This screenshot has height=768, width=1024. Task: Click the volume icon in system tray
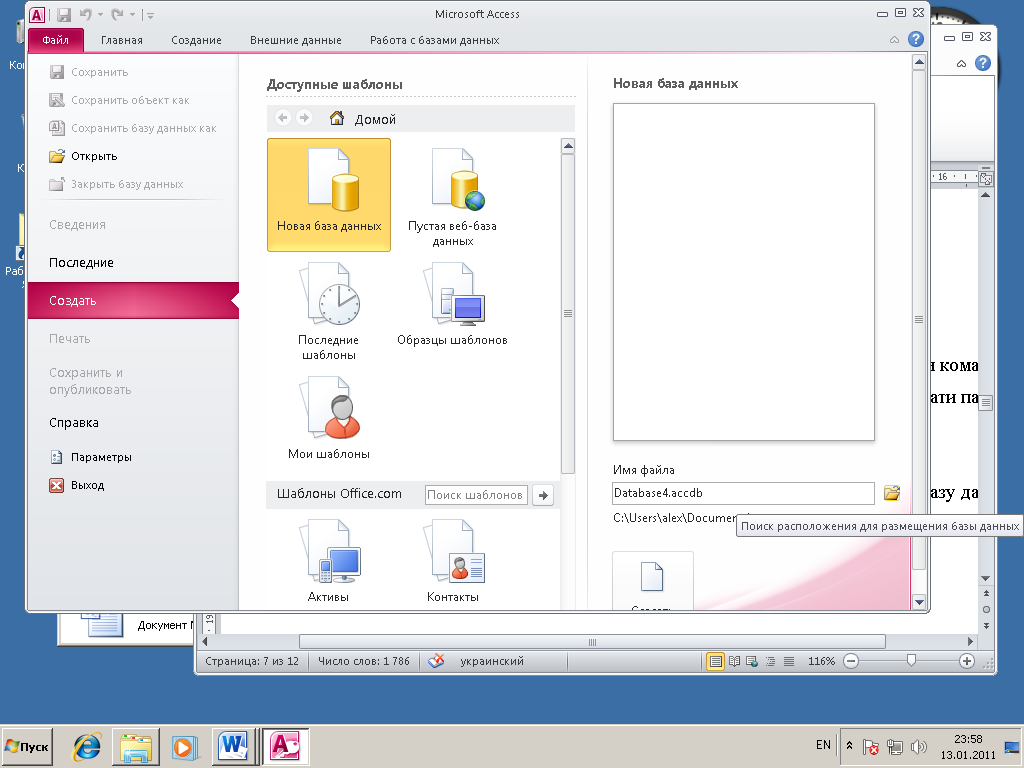click(918, 746)
